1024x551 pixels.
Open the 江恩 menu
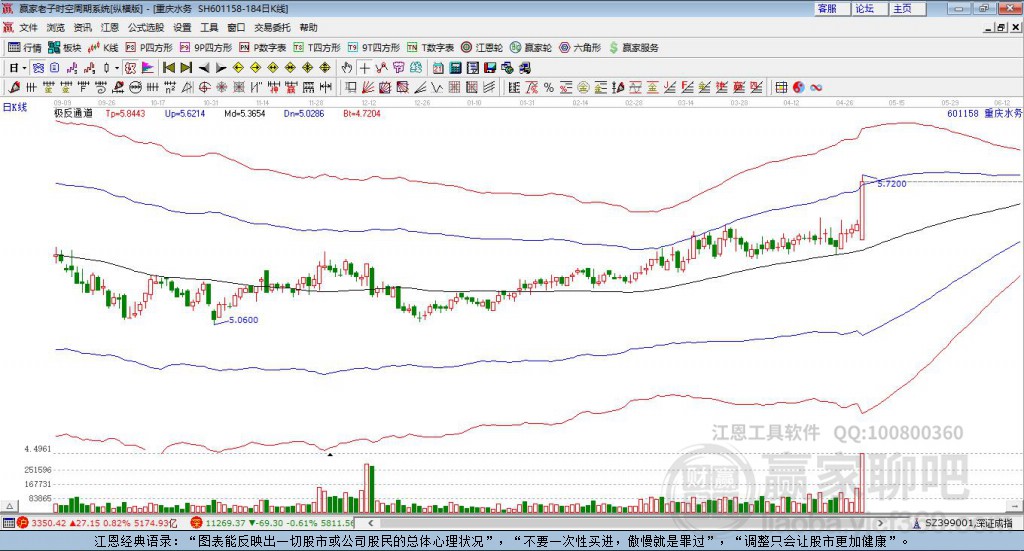click(110, 27)
